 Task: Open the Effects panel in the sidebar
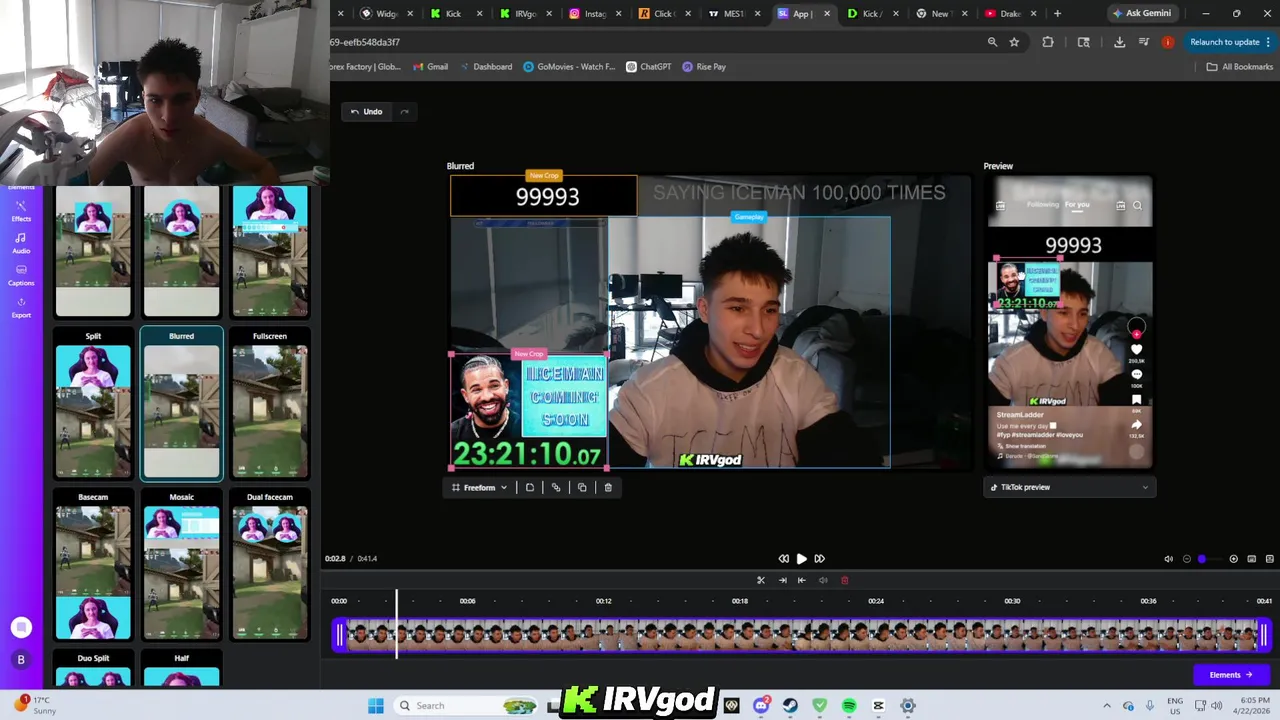pyautogui.click(x=21, y=210)
